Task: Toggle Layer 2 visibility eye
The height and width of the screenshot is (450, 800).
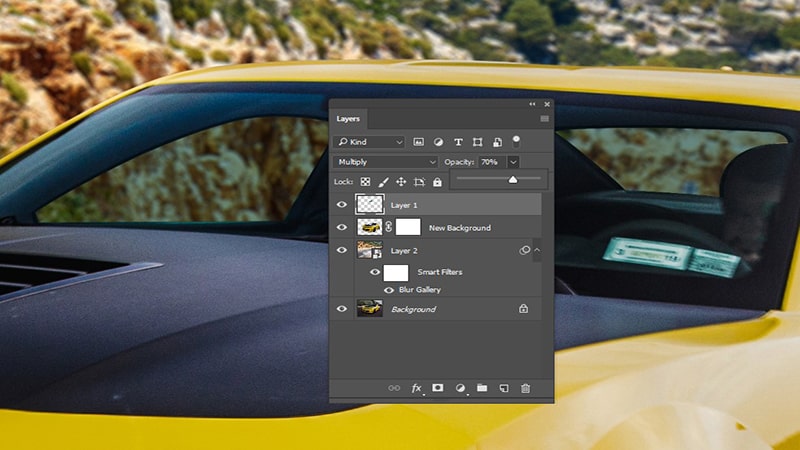Action: click(342, 250)
